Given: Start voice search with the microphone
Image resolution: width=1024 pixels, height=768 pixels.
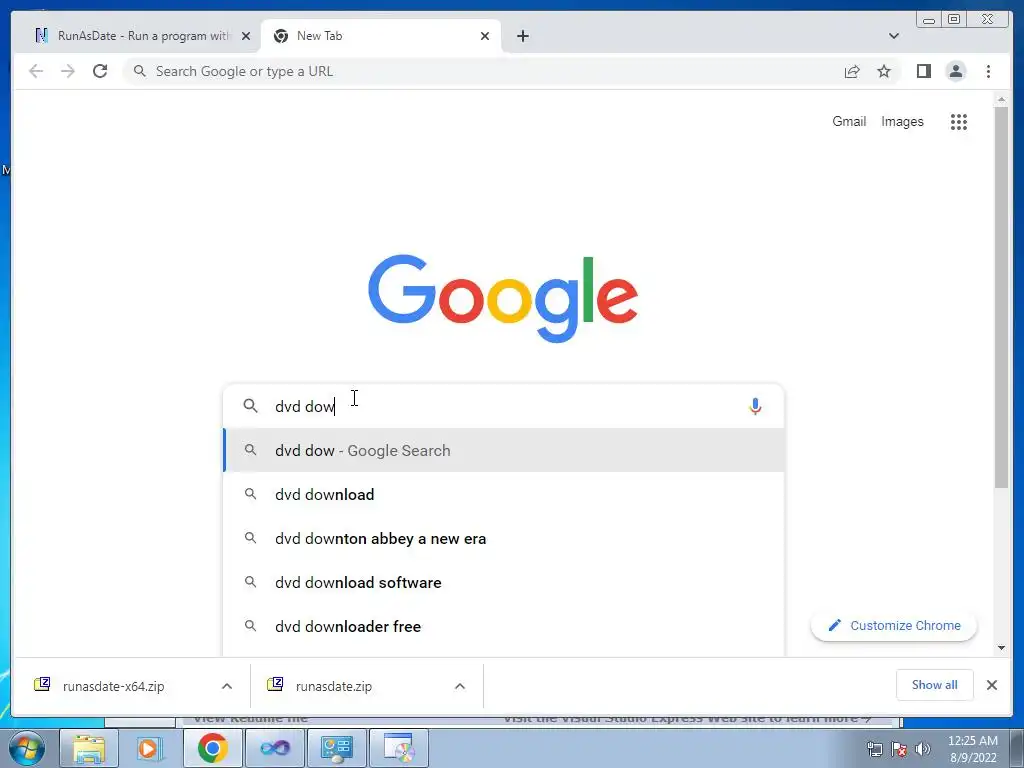Looking at the screenshot, I should pos(755,406).
